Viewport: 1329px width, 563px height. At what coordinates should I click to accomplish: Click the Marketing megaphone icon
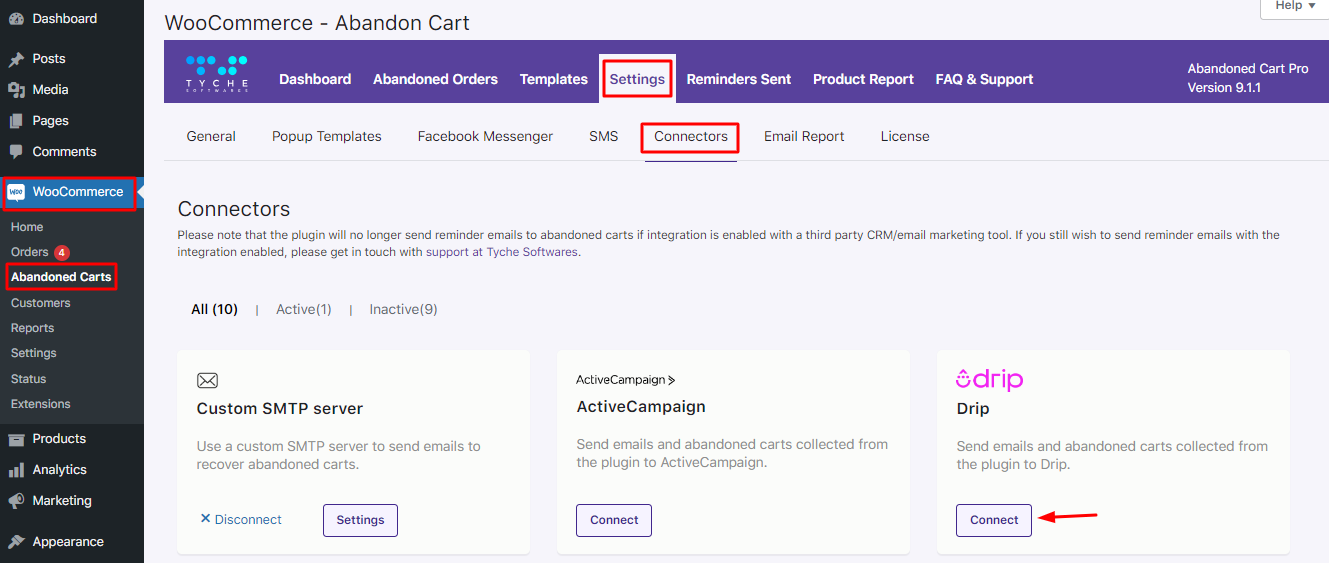(16, 501)
